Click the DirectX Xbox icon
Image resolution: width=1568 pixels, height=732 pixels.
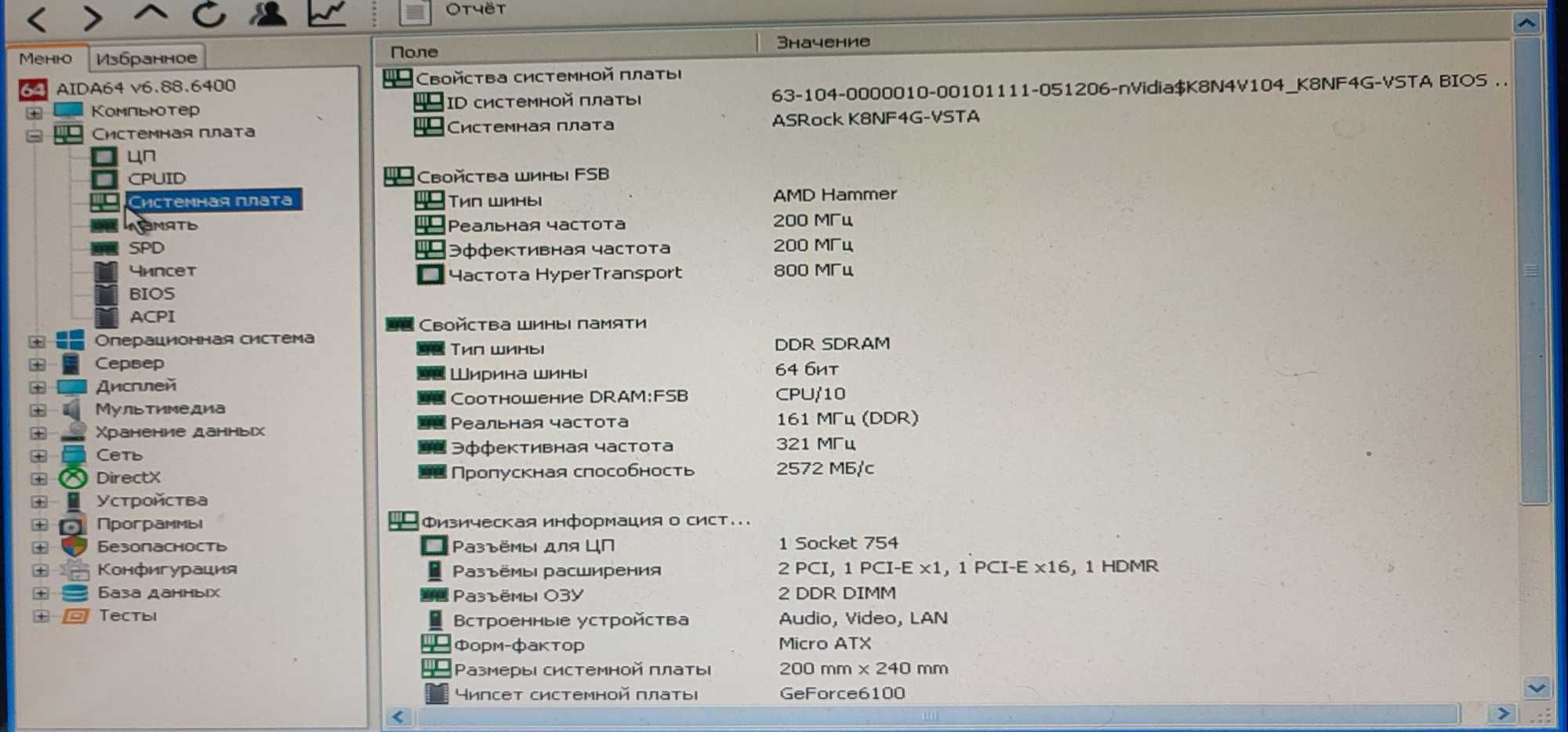click(x=74, y=478)
